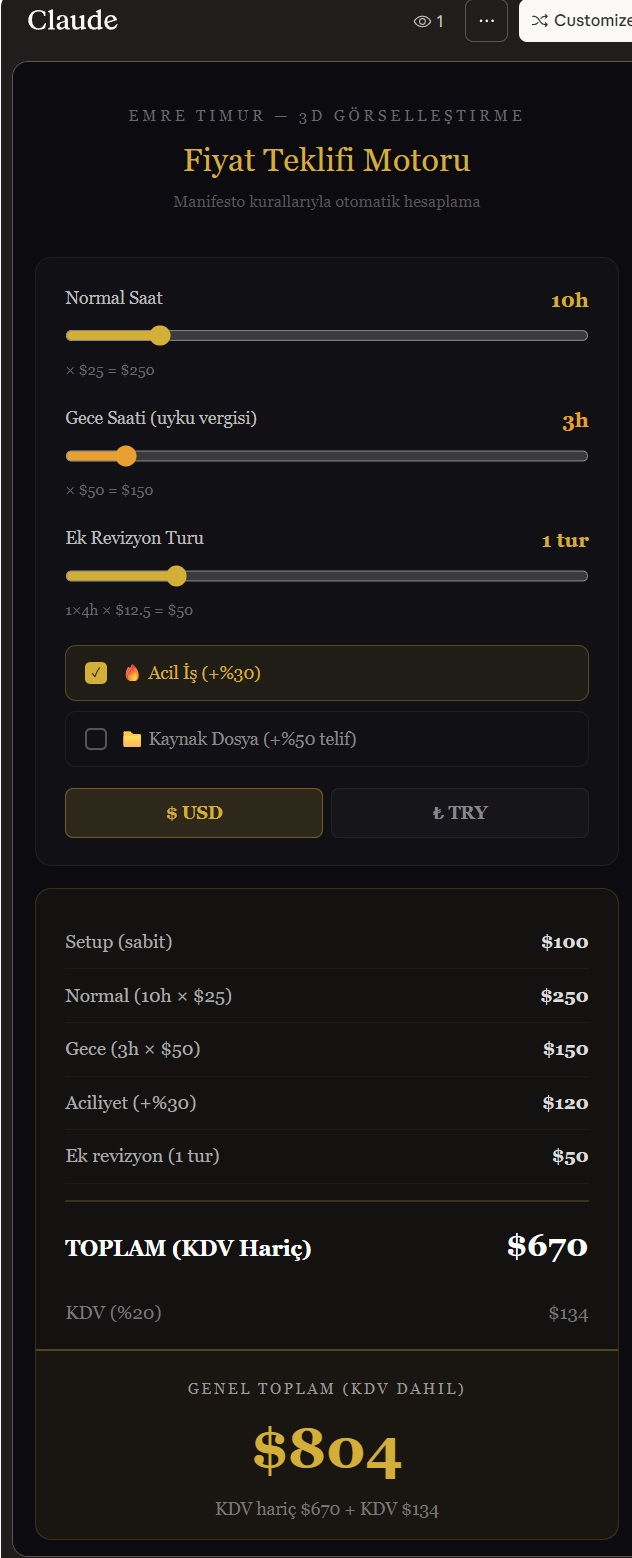Click the Ek Revizyon Turu slider handle

pyautogui.click(x=177, y=576)
